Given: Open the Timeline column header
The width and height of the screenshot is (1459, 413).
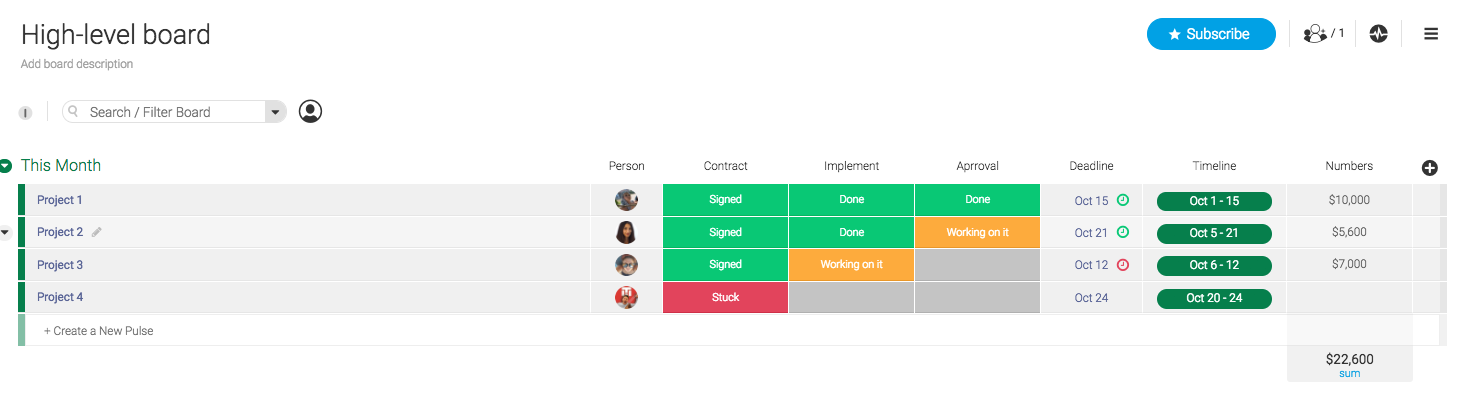Looking at the screenshot, I should click(x=1214, y=166).
